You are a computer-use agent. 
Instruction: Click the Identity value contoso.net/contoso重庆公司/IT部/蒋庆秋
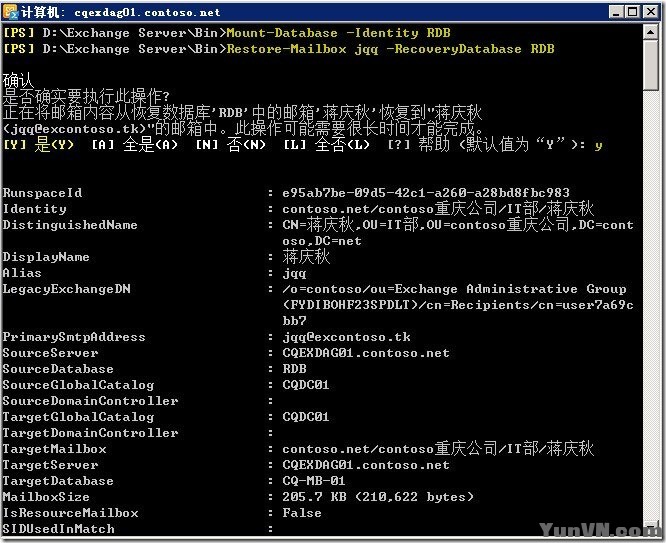438,209
